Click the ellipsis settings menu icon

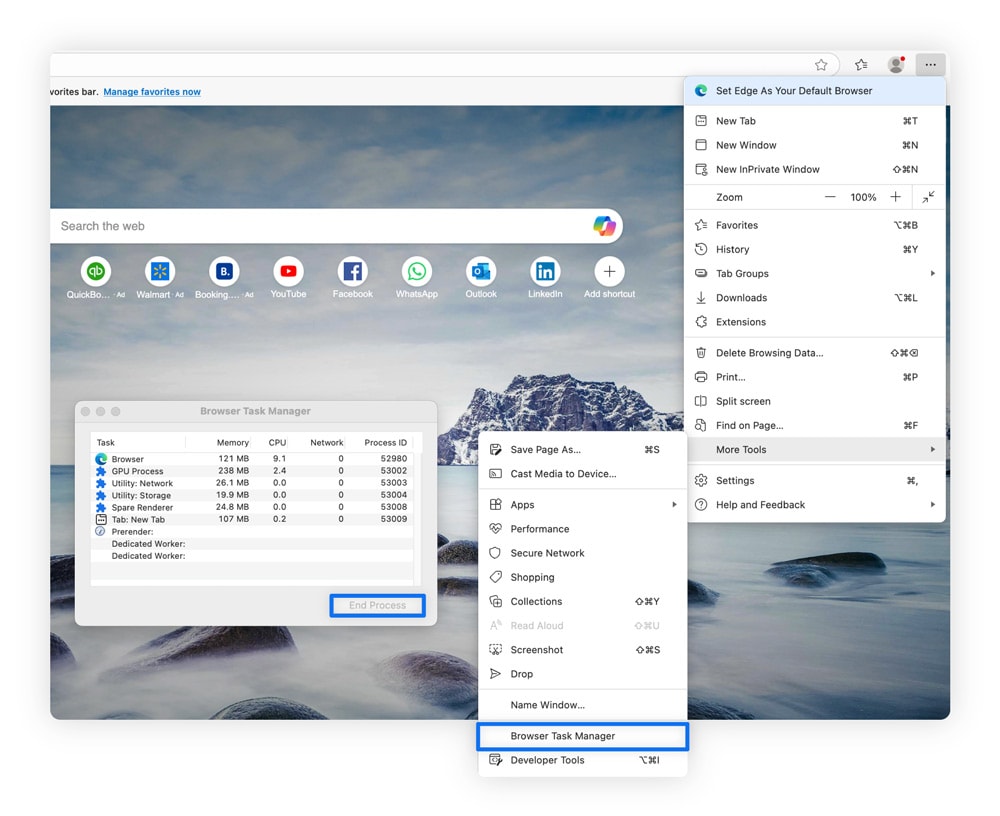click(x=930, y=64)
